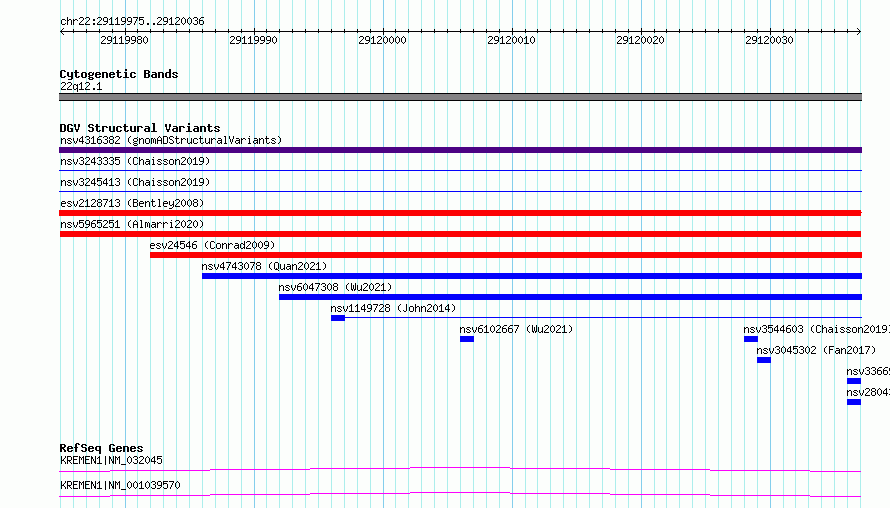Select the small blue nsv3544603 block
The image size is (890, 508).
pos(750,339)
